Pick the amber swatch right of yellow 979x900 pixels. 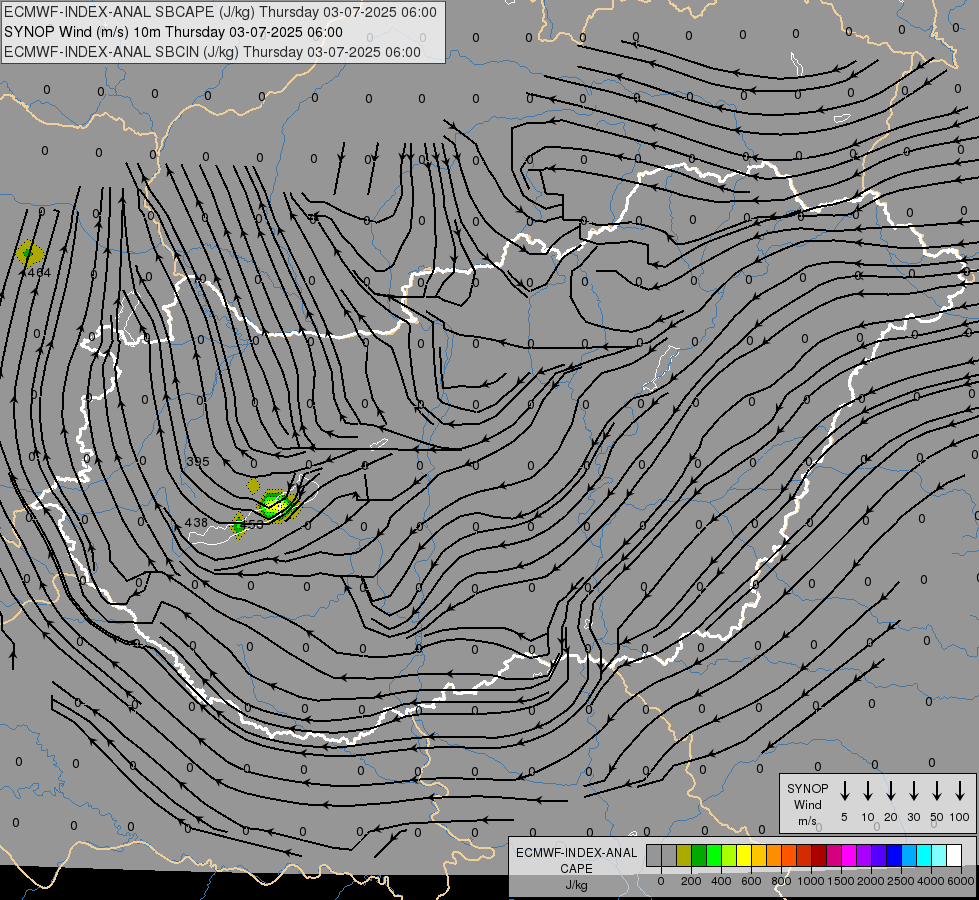tap(759, 855)
